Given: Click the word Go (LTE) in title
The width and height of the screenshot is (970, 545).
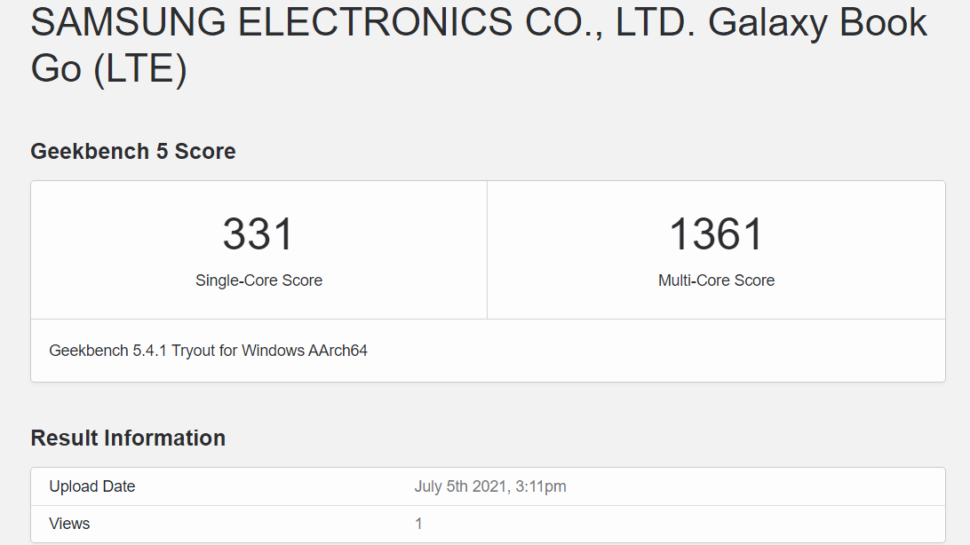Looking at the screenshot, I should pos(109,70).
